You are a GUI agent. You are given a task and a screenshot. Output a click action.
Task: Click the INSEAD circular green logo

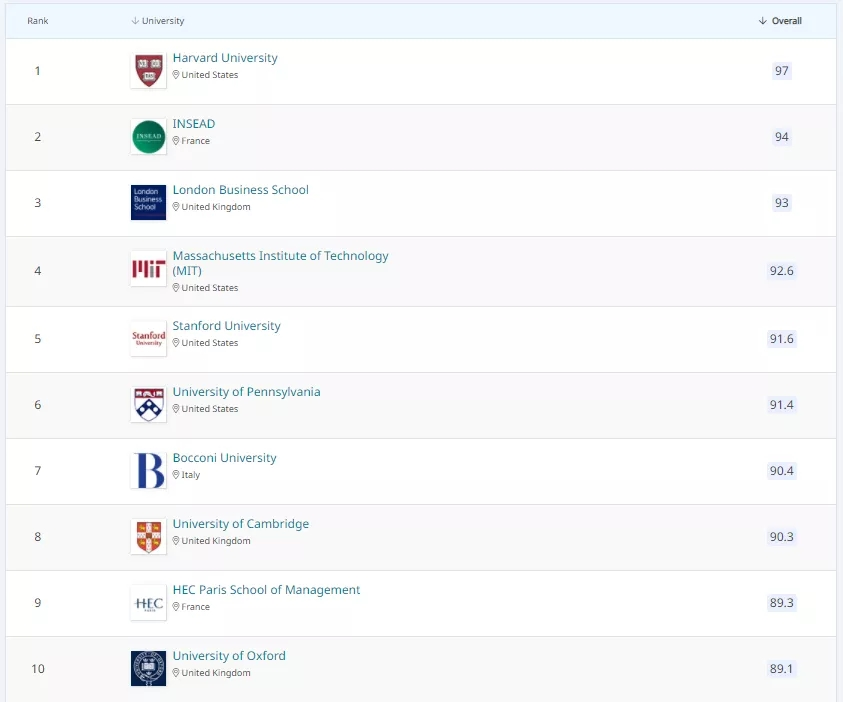pos(148,136)
